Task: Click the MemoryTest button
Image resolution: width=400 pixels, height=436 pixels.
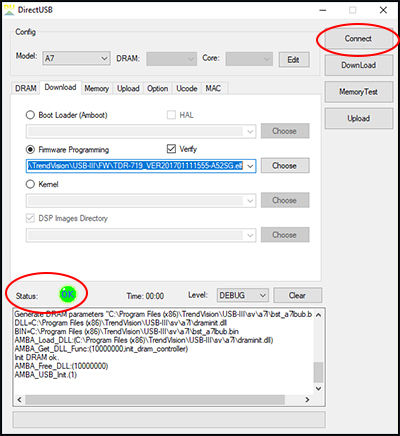Action: pyautogui.click(x=359, y=92)
